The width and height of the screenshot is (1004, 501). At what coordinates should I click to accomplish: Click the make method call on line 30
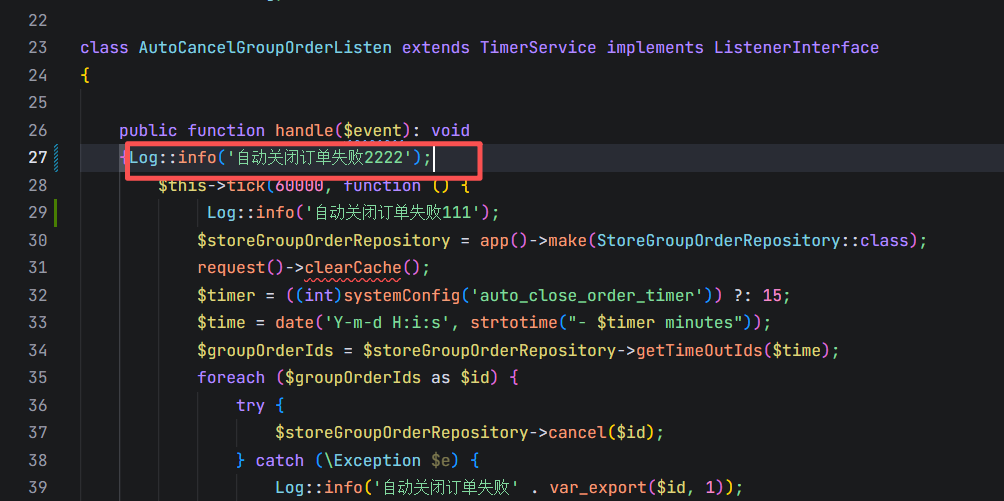click(x=567, y=240)
